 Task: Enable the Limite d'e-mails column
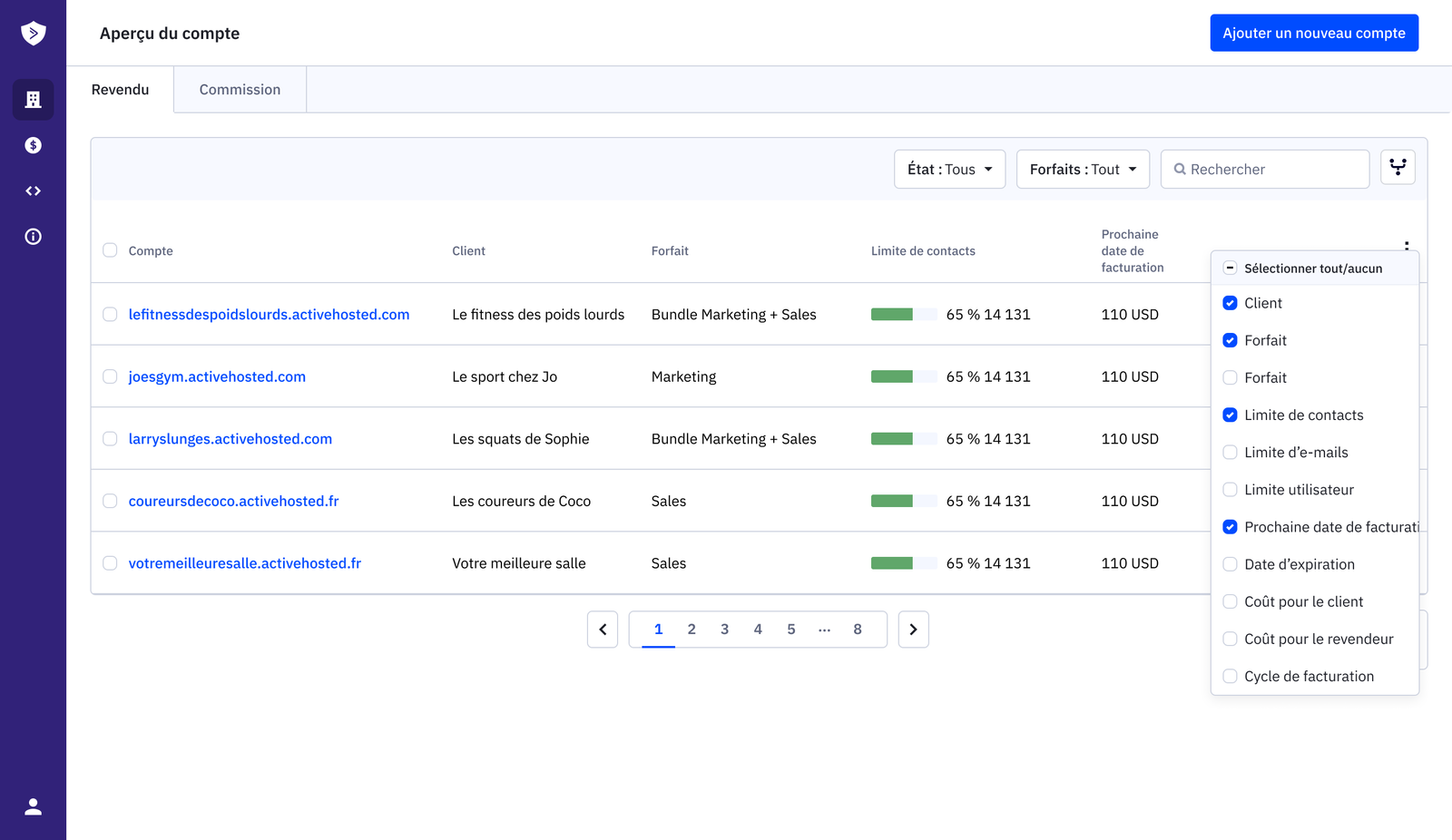point(1230,453)
